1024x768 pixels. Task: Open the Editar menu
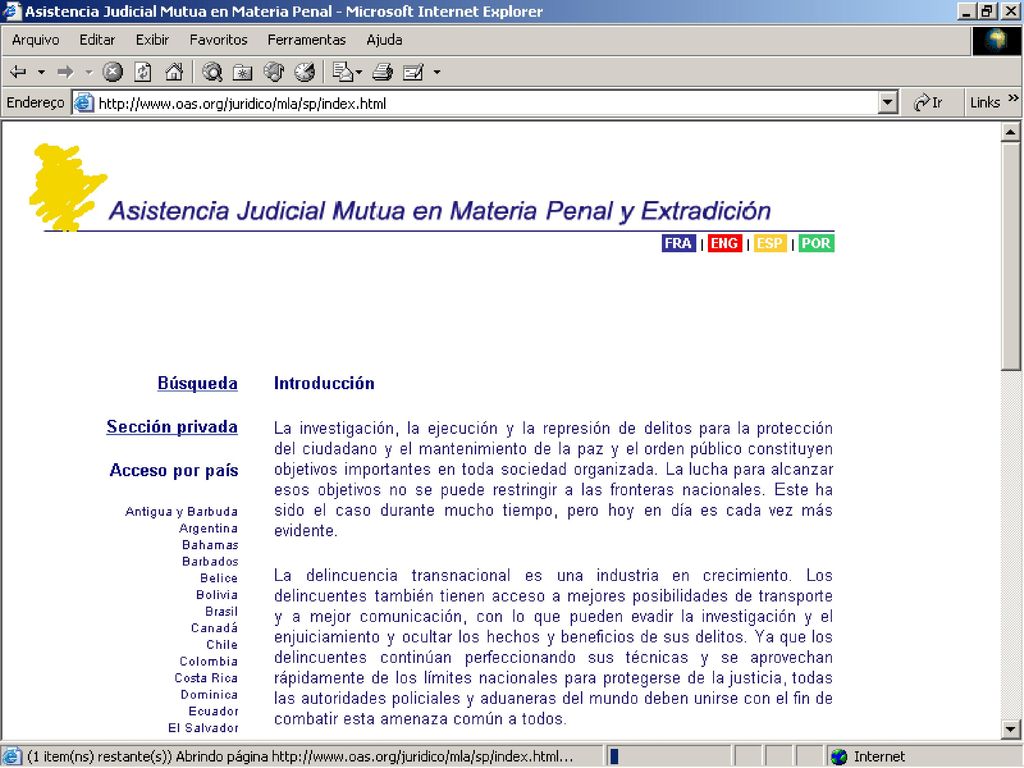click(97, 40)
